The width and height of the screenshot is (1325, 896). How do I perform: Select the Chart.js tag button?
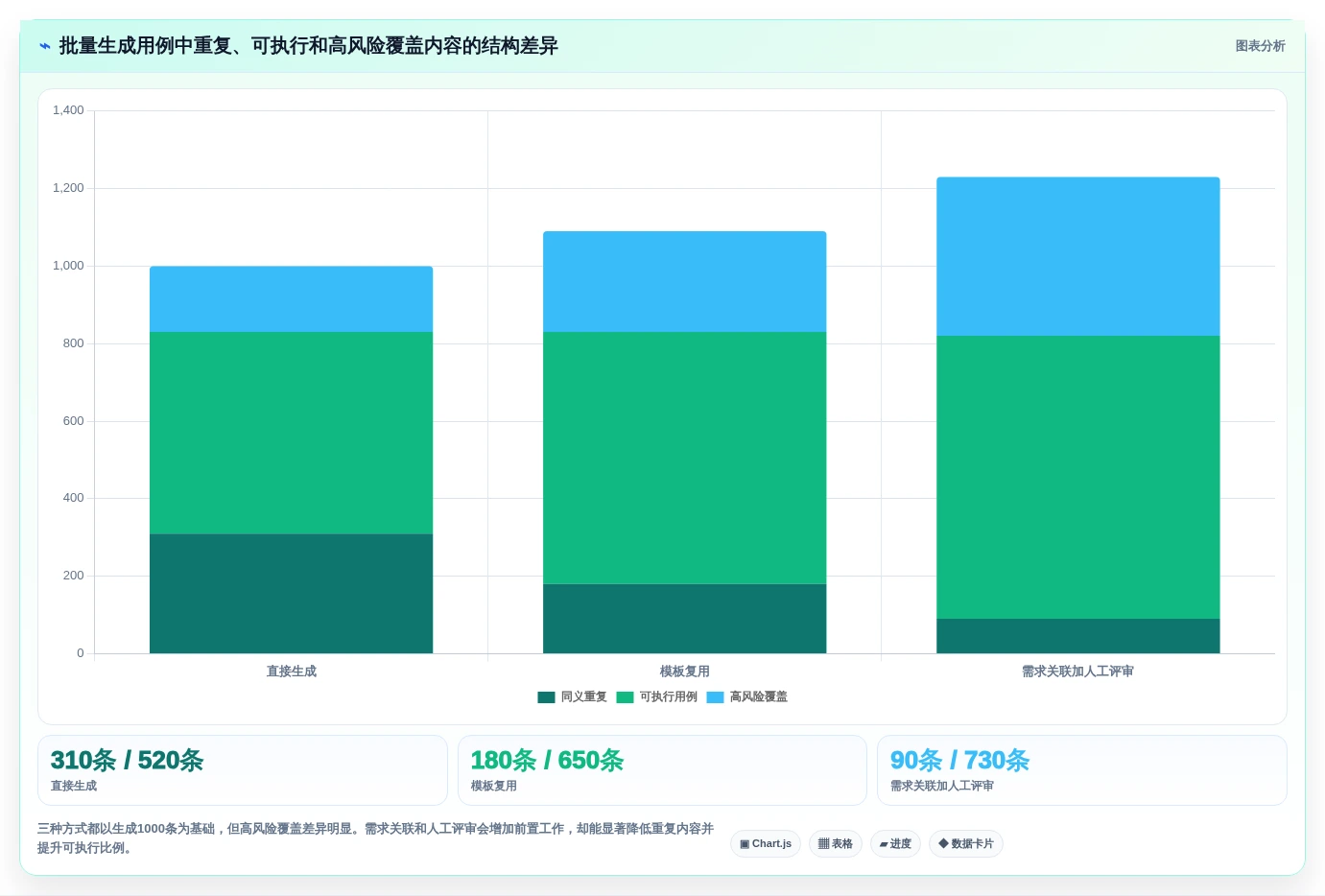[x=766, y=844]
